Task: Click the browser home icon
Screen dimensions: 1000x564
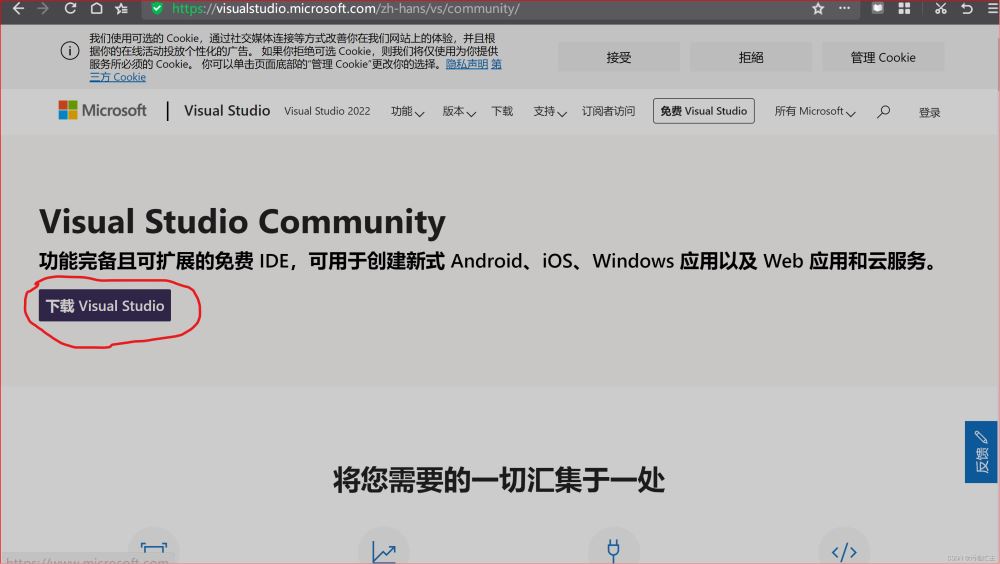Action: [x=96, y=9]
